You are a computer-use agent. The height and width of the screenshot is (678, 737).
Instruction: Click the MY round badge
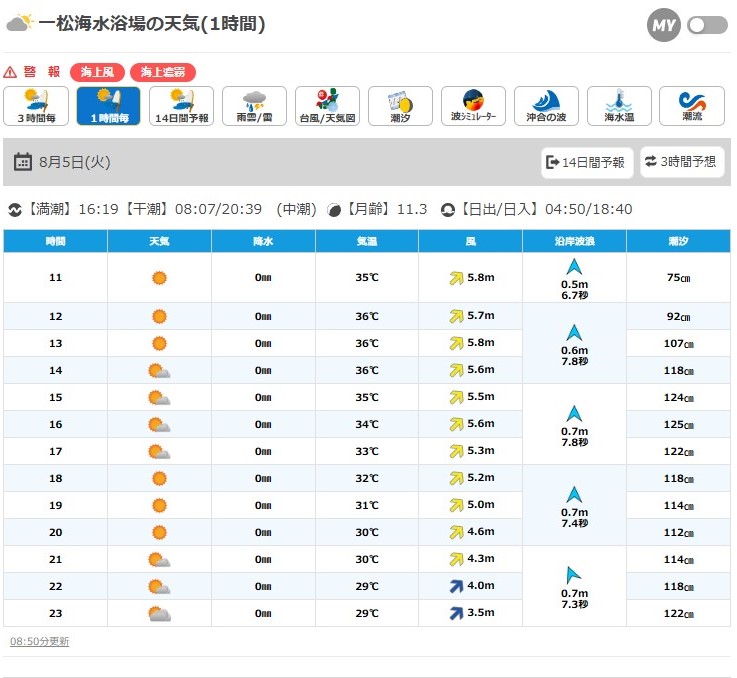click(x=664, y=25)
